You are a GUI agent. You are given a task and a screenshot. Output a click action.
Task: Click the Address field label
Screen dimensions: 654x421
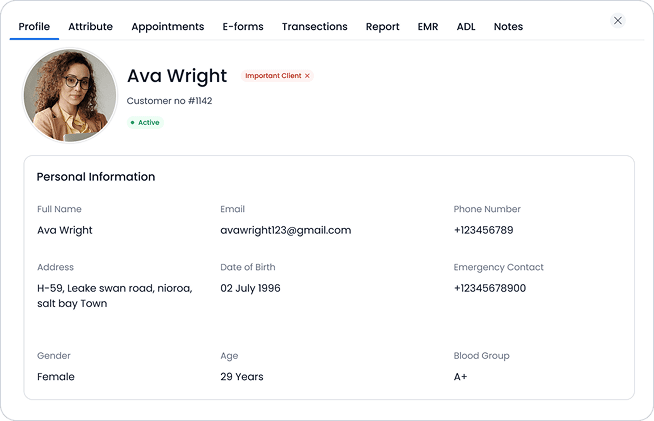(x=55, y=267)
